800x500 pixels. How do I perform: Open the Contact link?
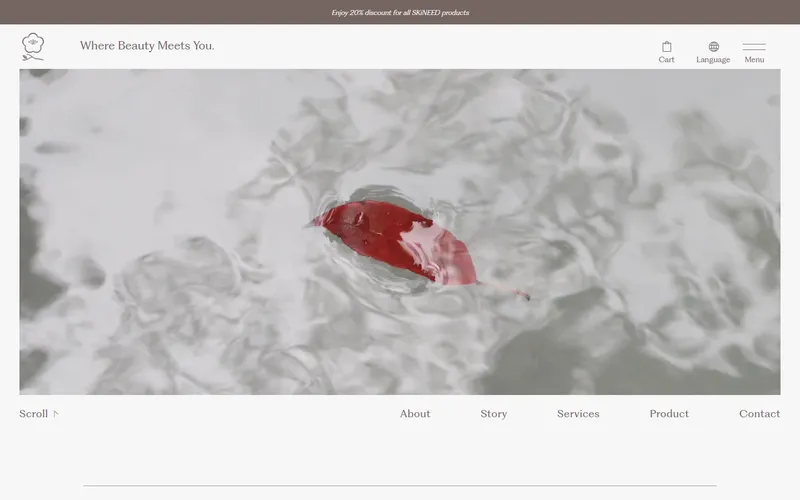coord(759,414)
